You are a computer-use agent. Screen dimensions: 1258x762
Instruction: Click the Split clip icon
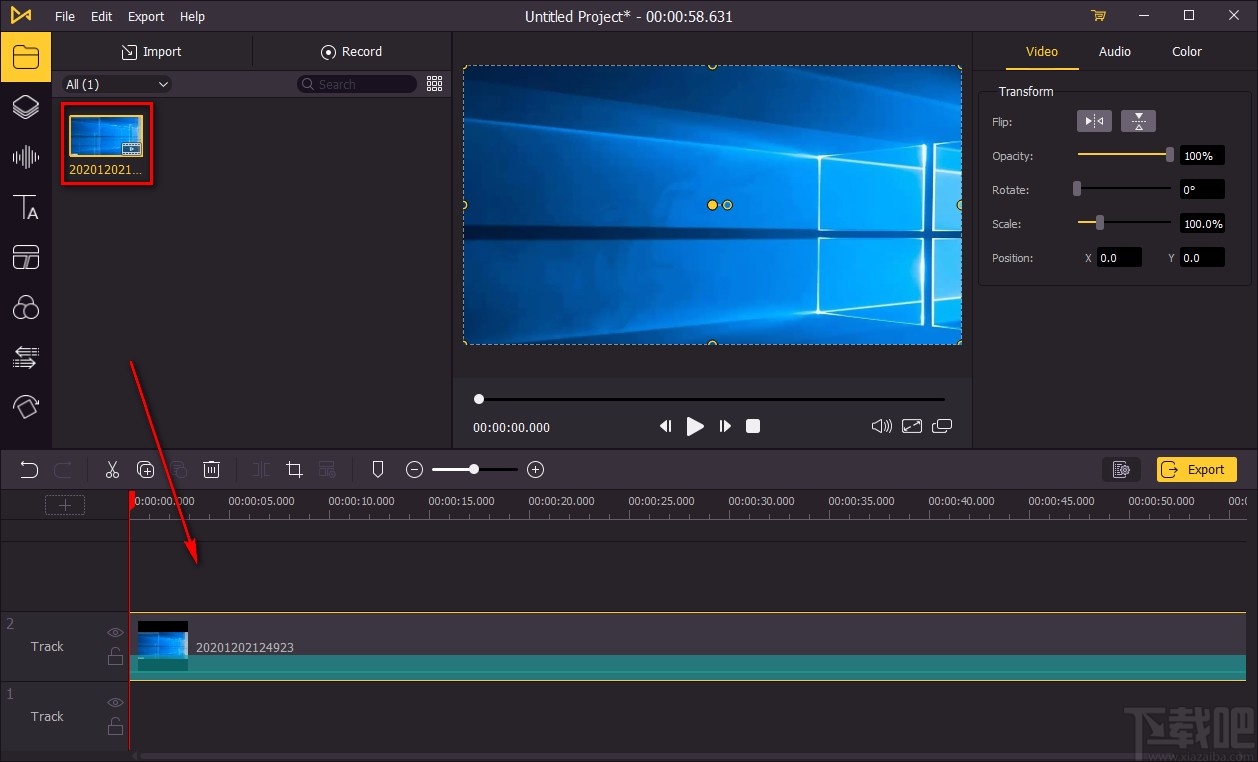pos(261,469)
